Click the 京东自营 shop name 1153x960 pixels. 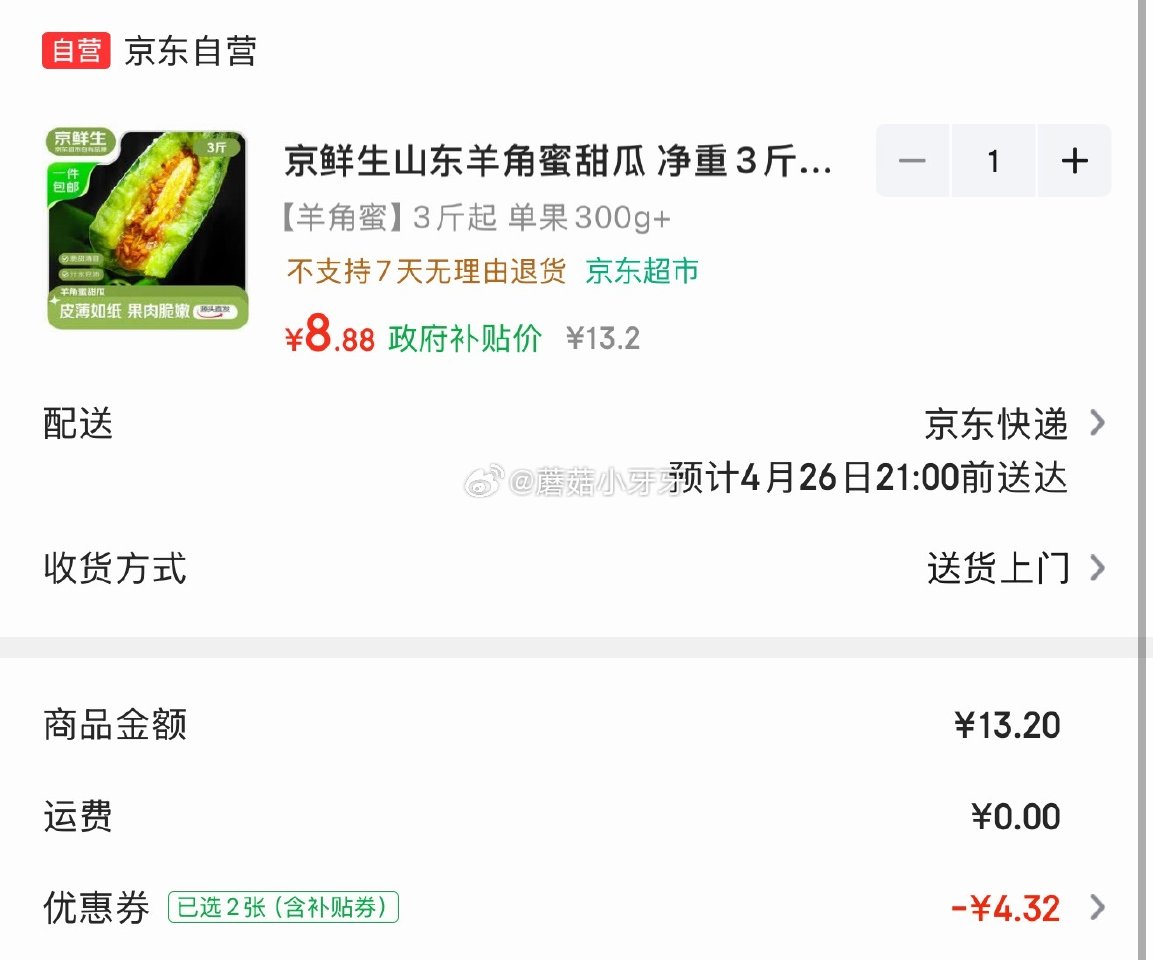189,51
